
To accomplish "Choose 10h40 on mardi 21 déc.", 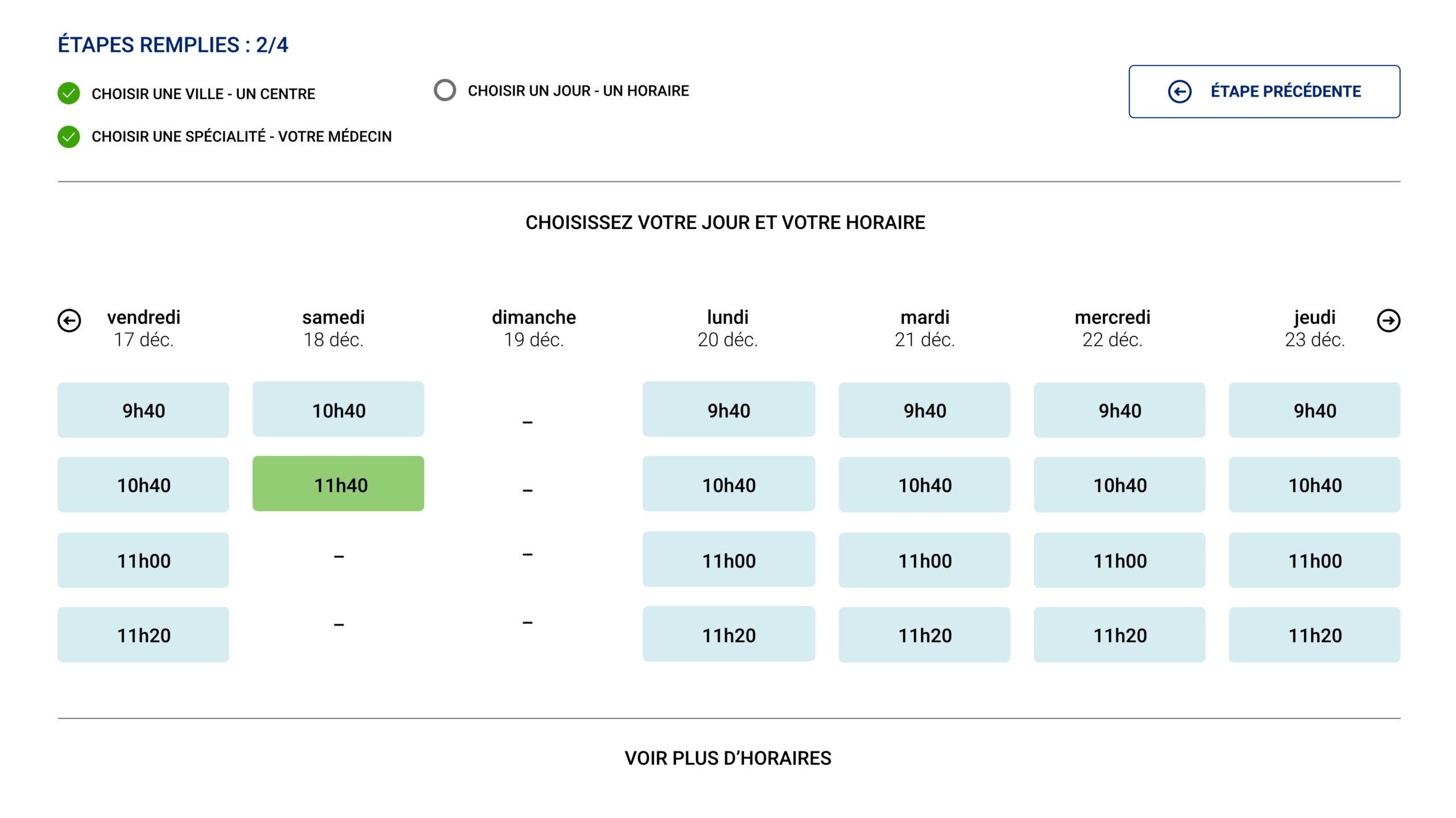I will 924,485.
